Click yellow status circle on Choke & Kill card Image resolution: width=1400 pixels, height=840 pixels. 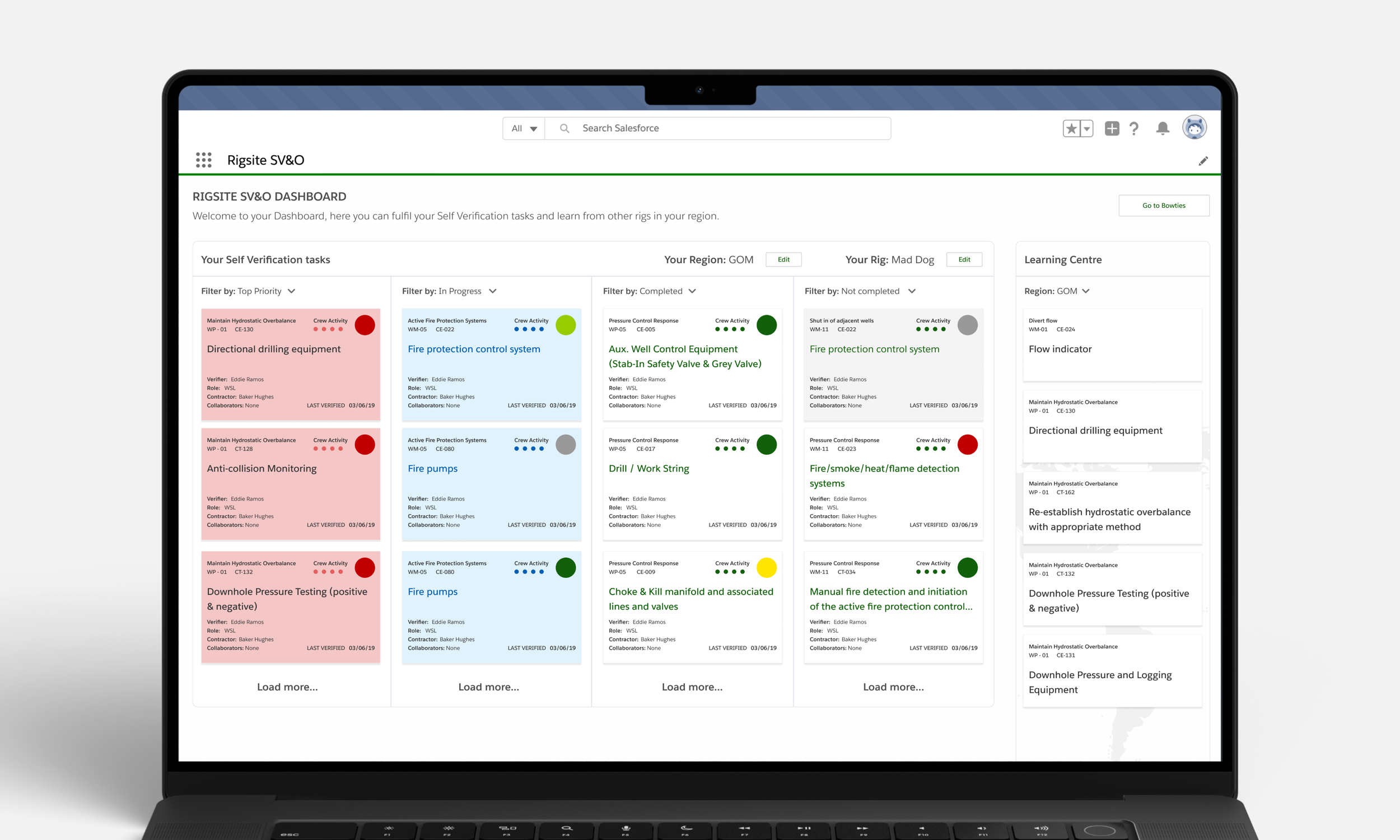tap(766, 568)
